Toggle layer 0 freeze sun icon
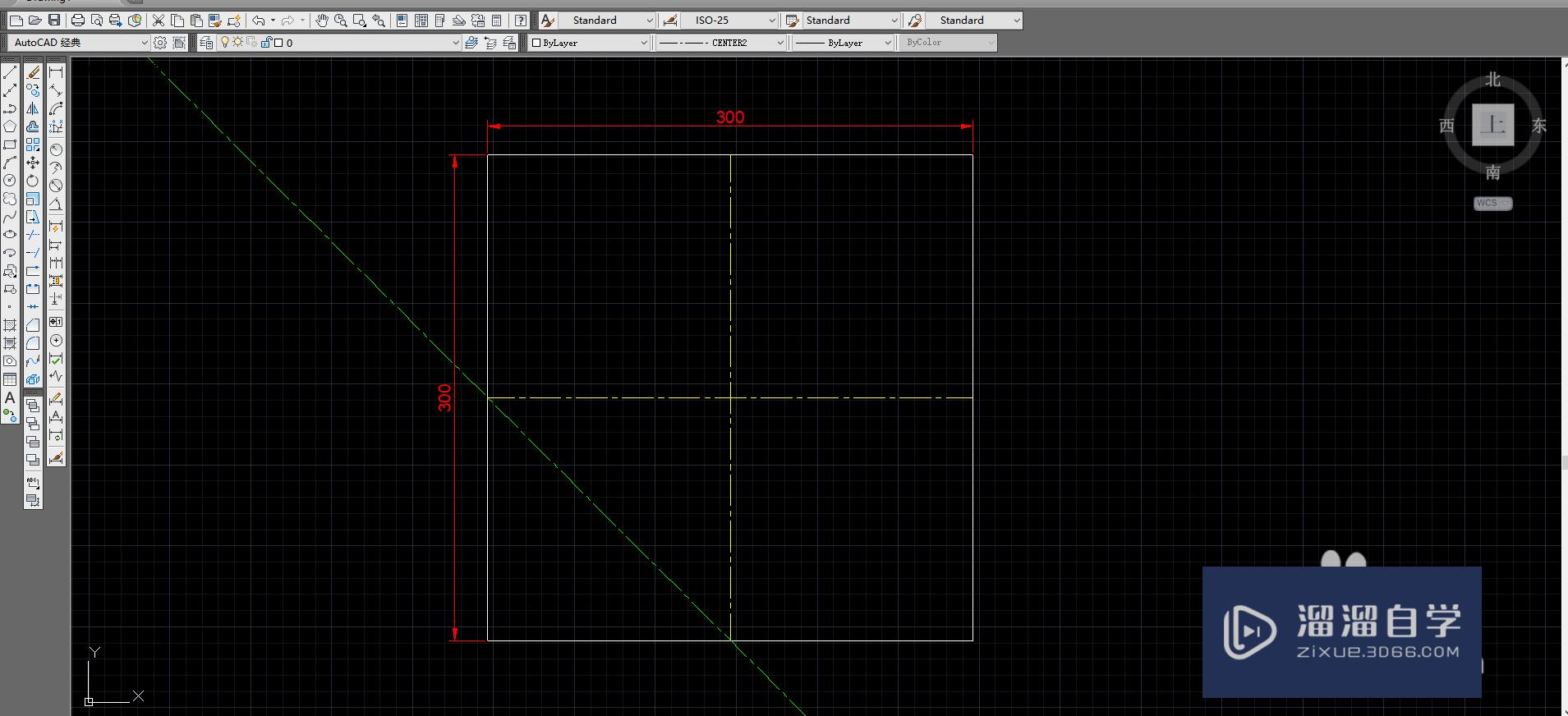 238,43
